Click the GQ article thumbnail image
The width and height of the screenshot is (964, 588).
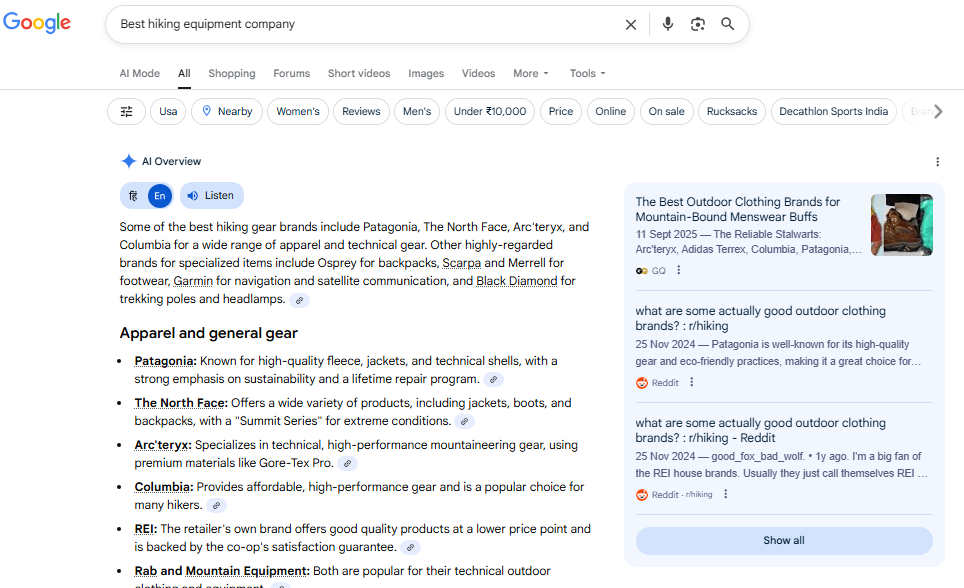tap(901, 225)
